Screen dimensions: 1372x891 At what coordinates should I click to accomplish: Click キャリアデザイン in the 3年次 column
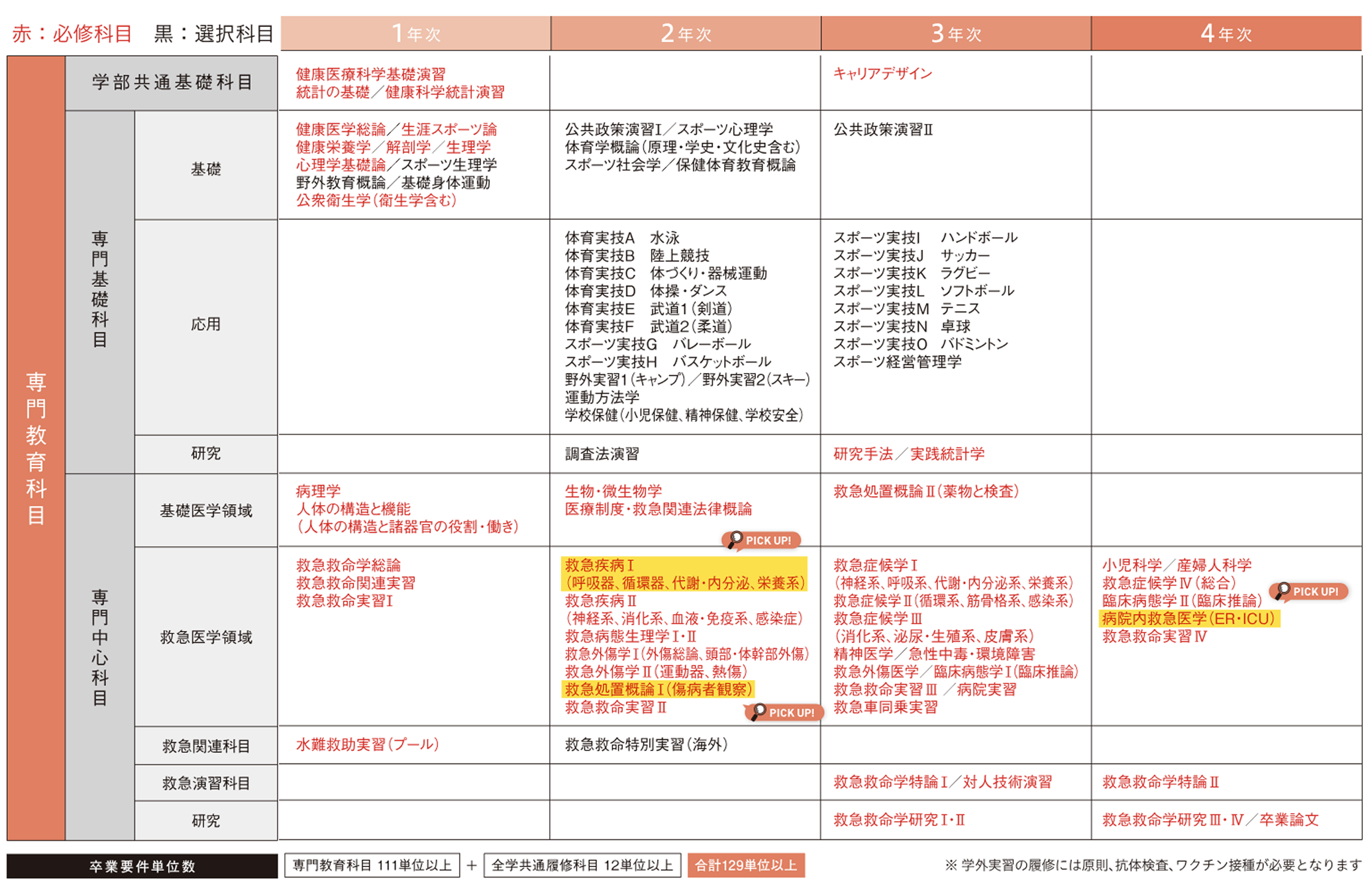click(x=882, y=74)
